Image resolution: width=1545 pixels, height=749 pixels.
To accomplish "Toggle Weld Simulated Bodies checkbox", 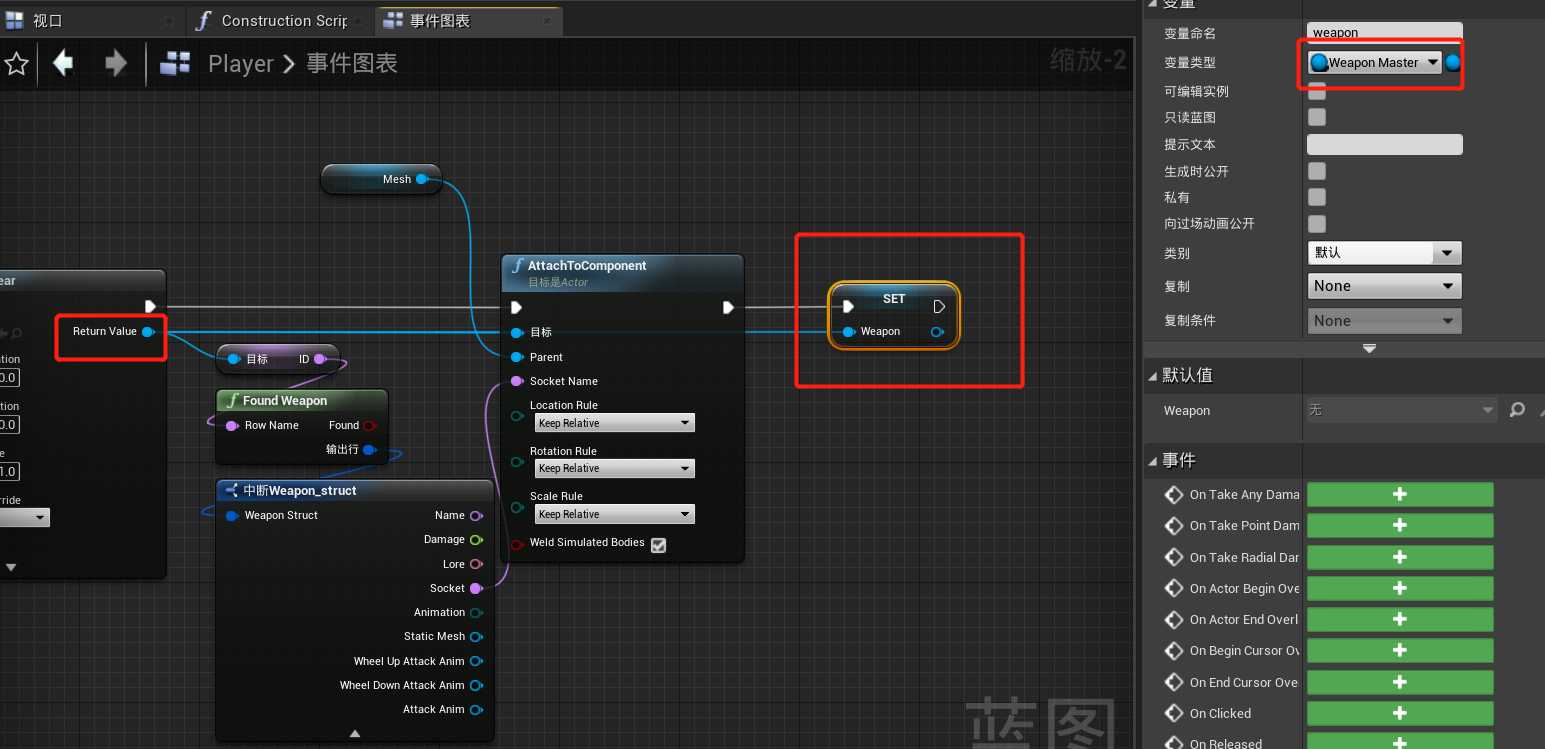I will coord(658,545).
